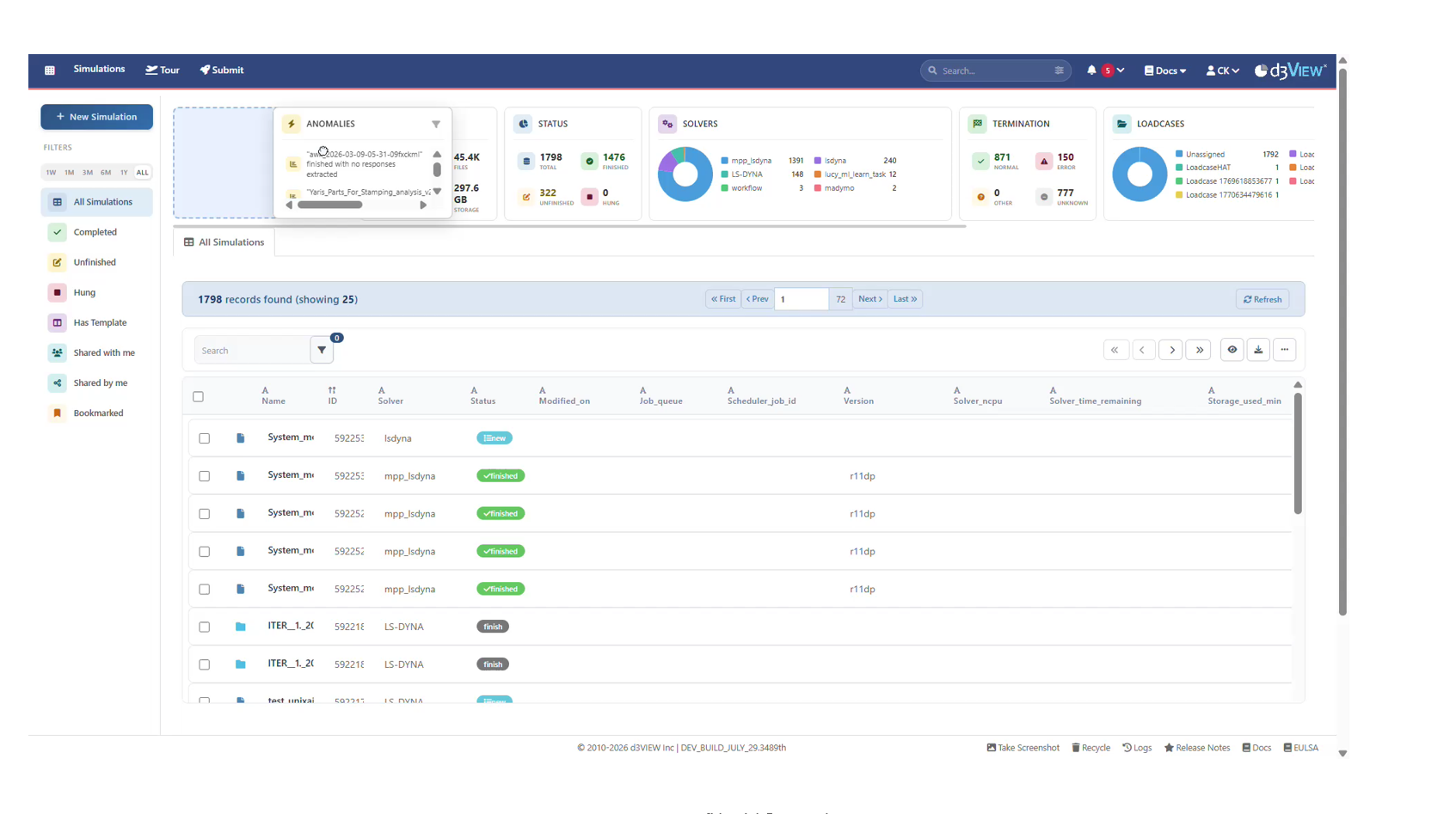Click the table Search input field

coord(252,351)
